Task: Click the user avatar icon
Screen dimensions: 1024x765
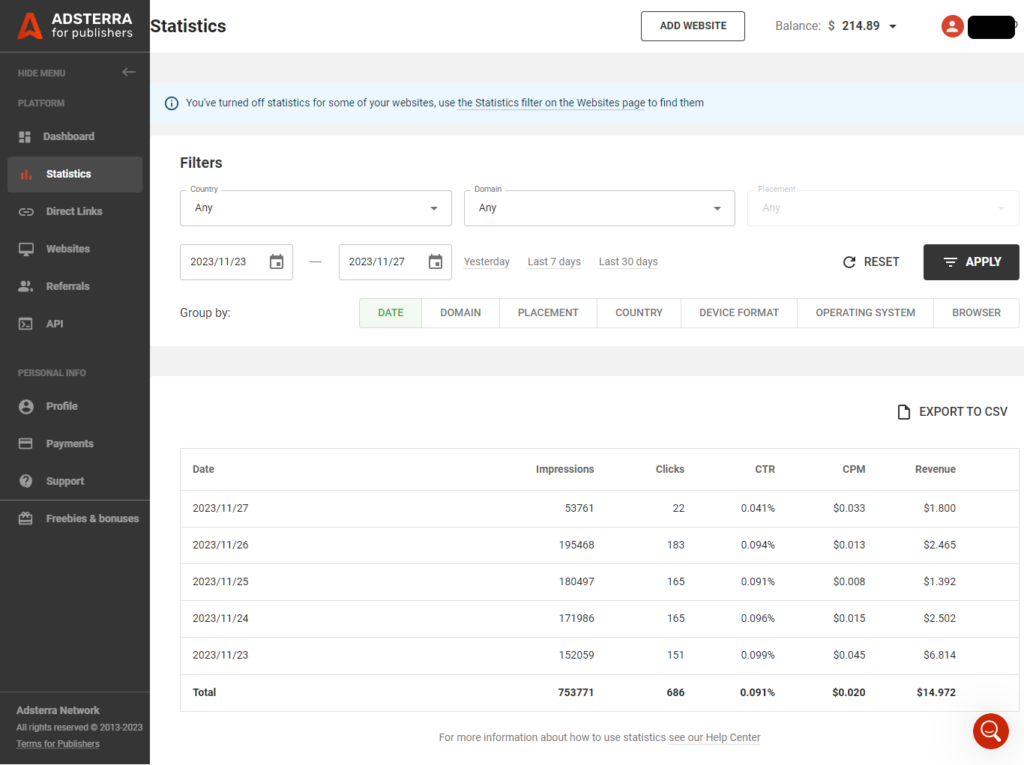Action: point(951,26)
